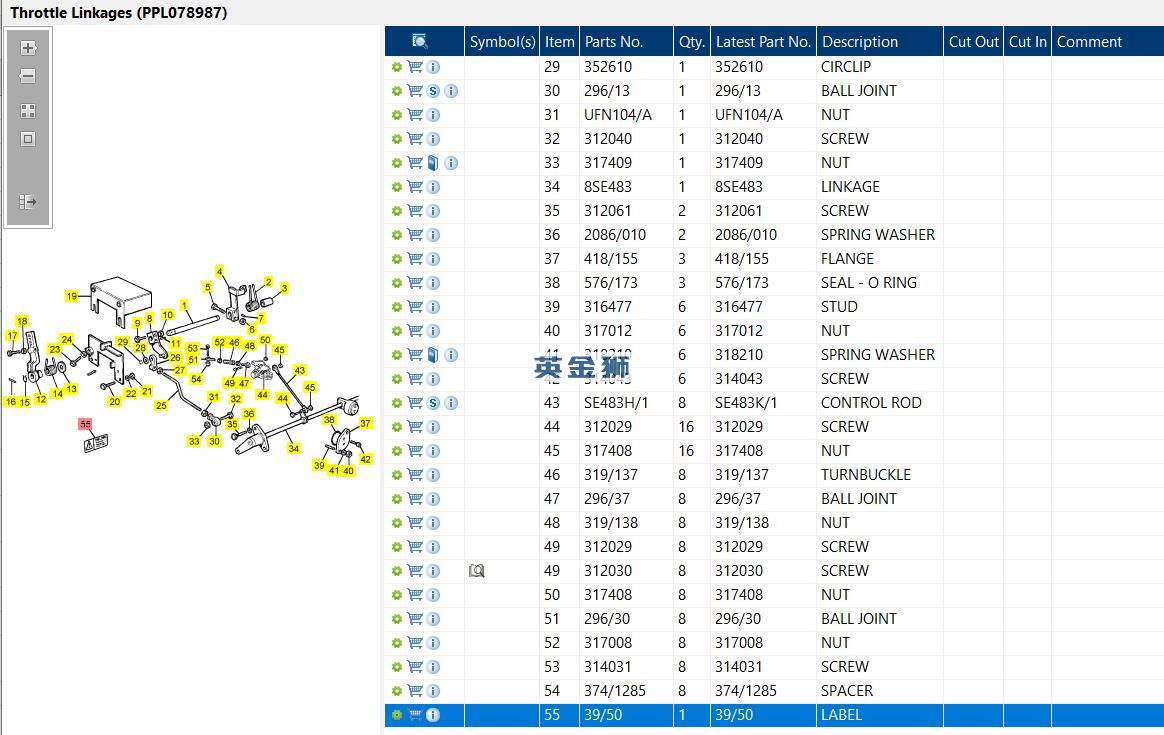Select the red callout 55 in diagram
Screen dimensions: 1164x735
click(85, 424)
